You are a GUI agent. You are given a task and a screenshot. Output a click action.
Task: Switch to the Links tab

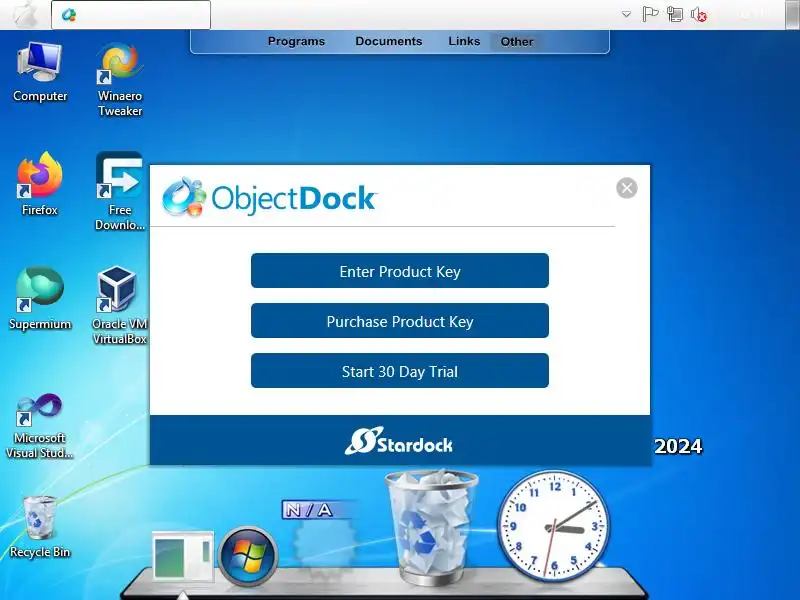point(464,41)
